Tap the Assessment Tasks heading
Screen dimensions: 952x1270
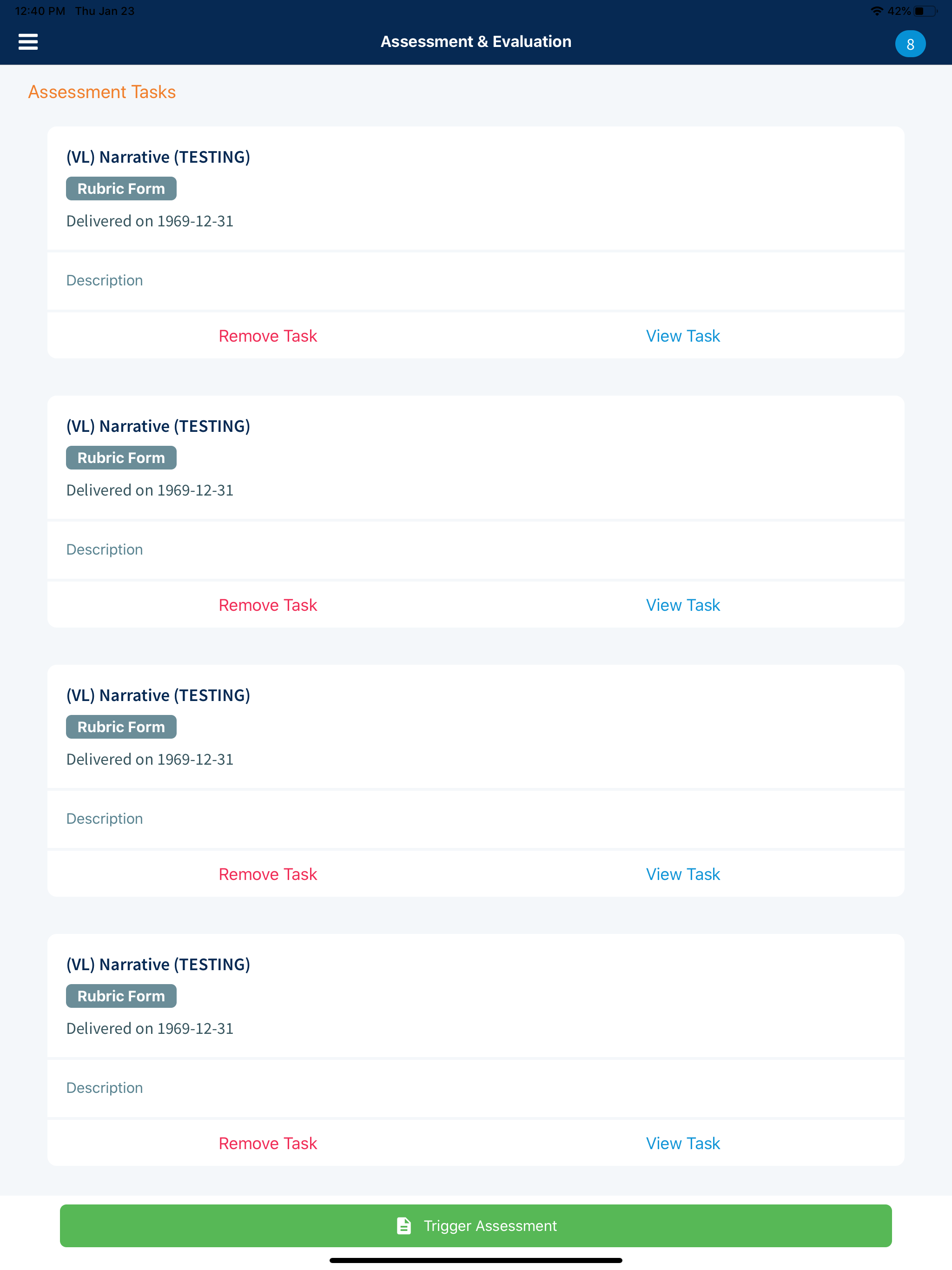coord(102,92)
